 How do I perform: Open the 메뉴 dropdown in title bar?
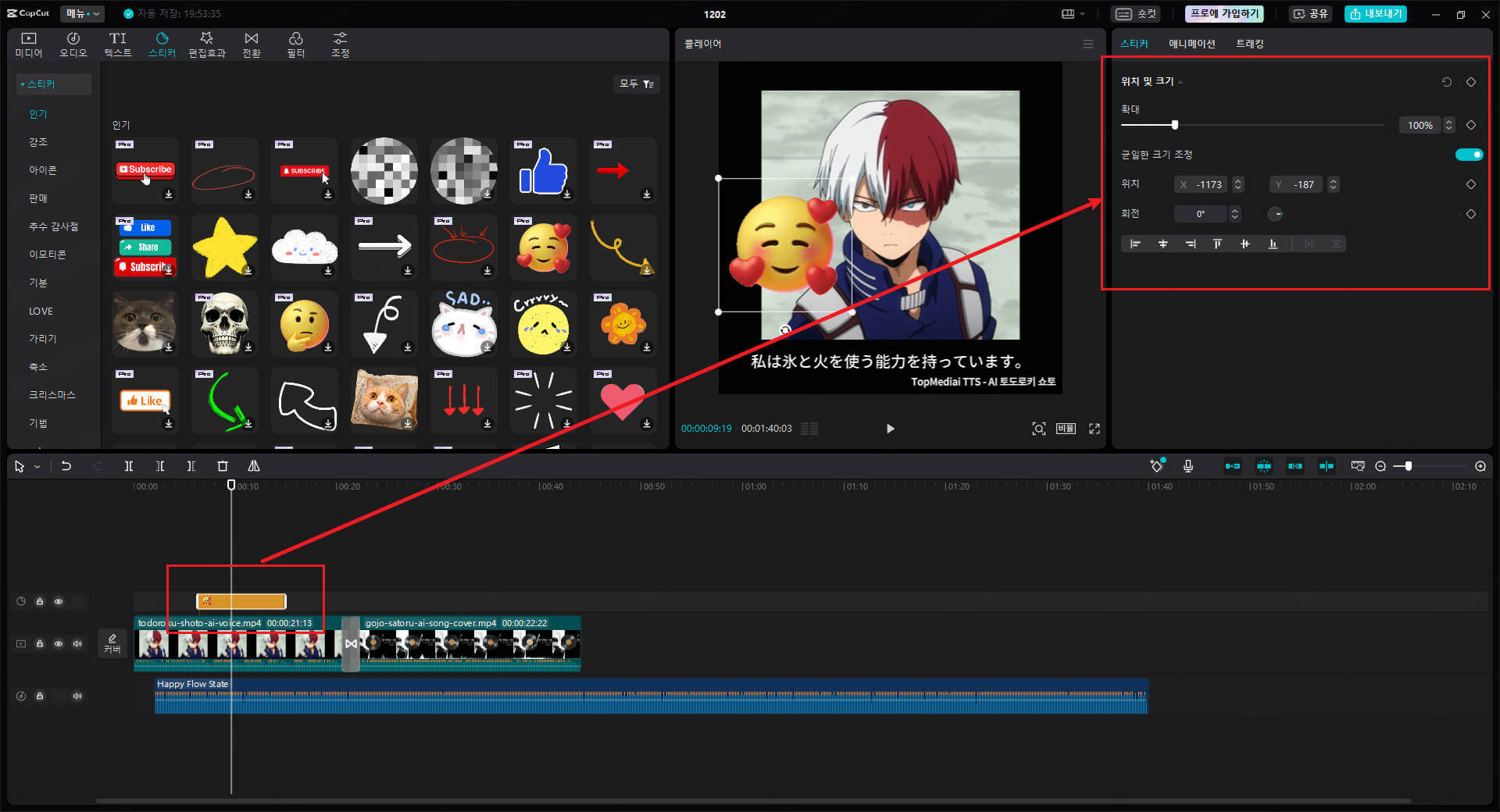point(84,13)
